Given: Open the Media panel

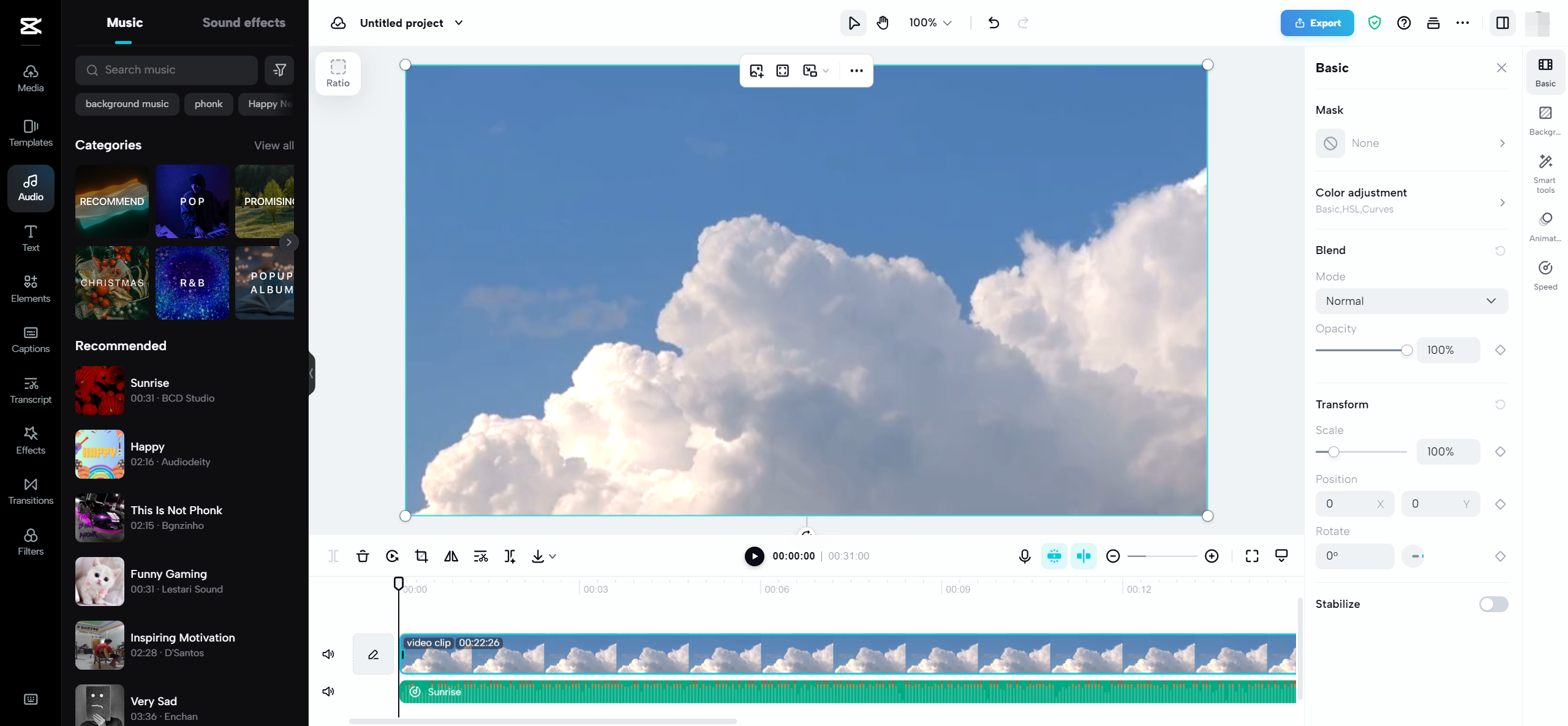Looking at the screenshot, I should (31, 78).
